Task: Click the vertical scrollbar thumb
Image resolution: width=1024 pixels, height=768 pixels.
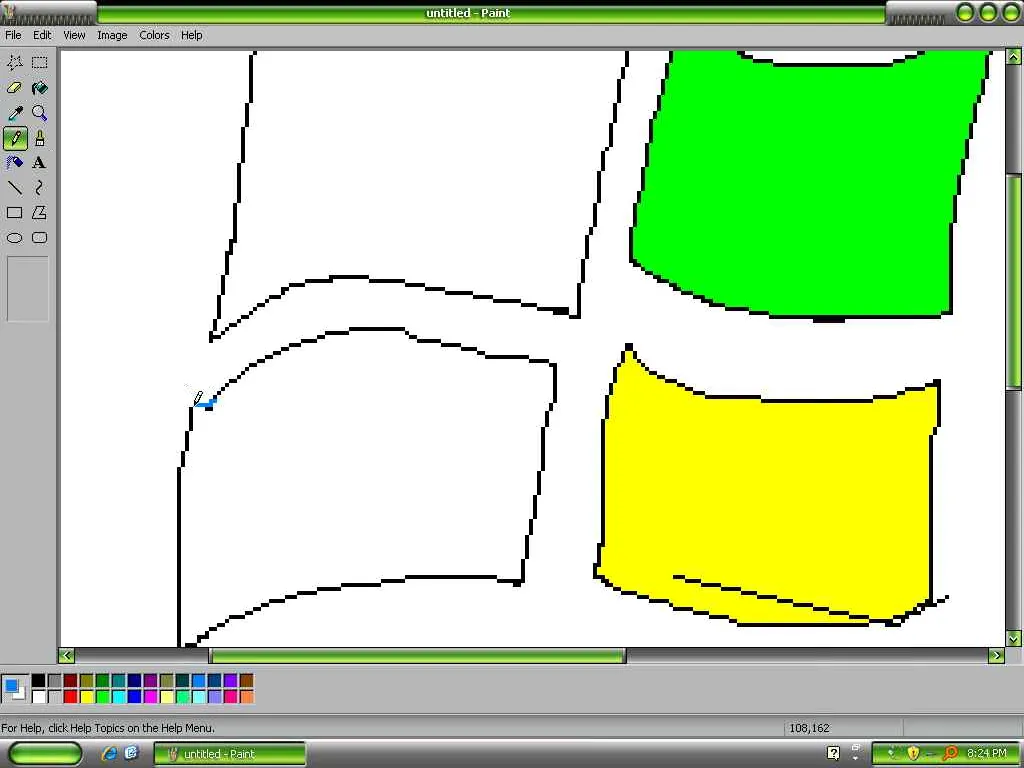Action: tap(1014, 281)
